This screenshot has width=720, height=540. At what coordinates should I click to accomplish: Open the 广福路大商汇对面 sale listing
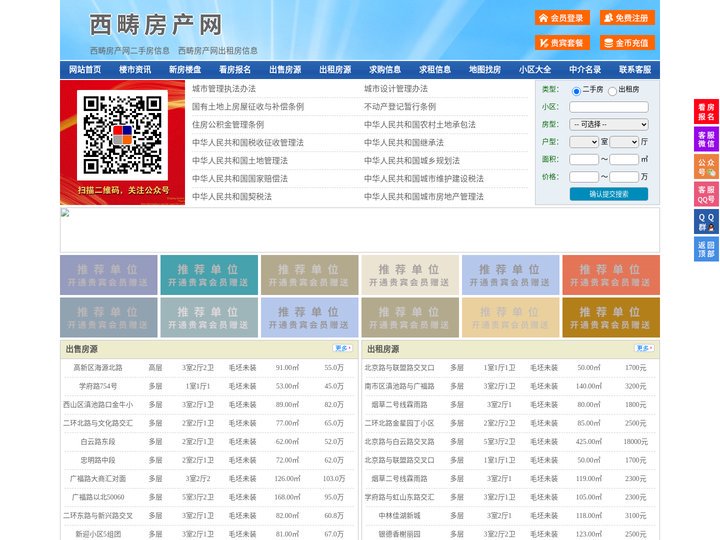(x=98, y=478)
